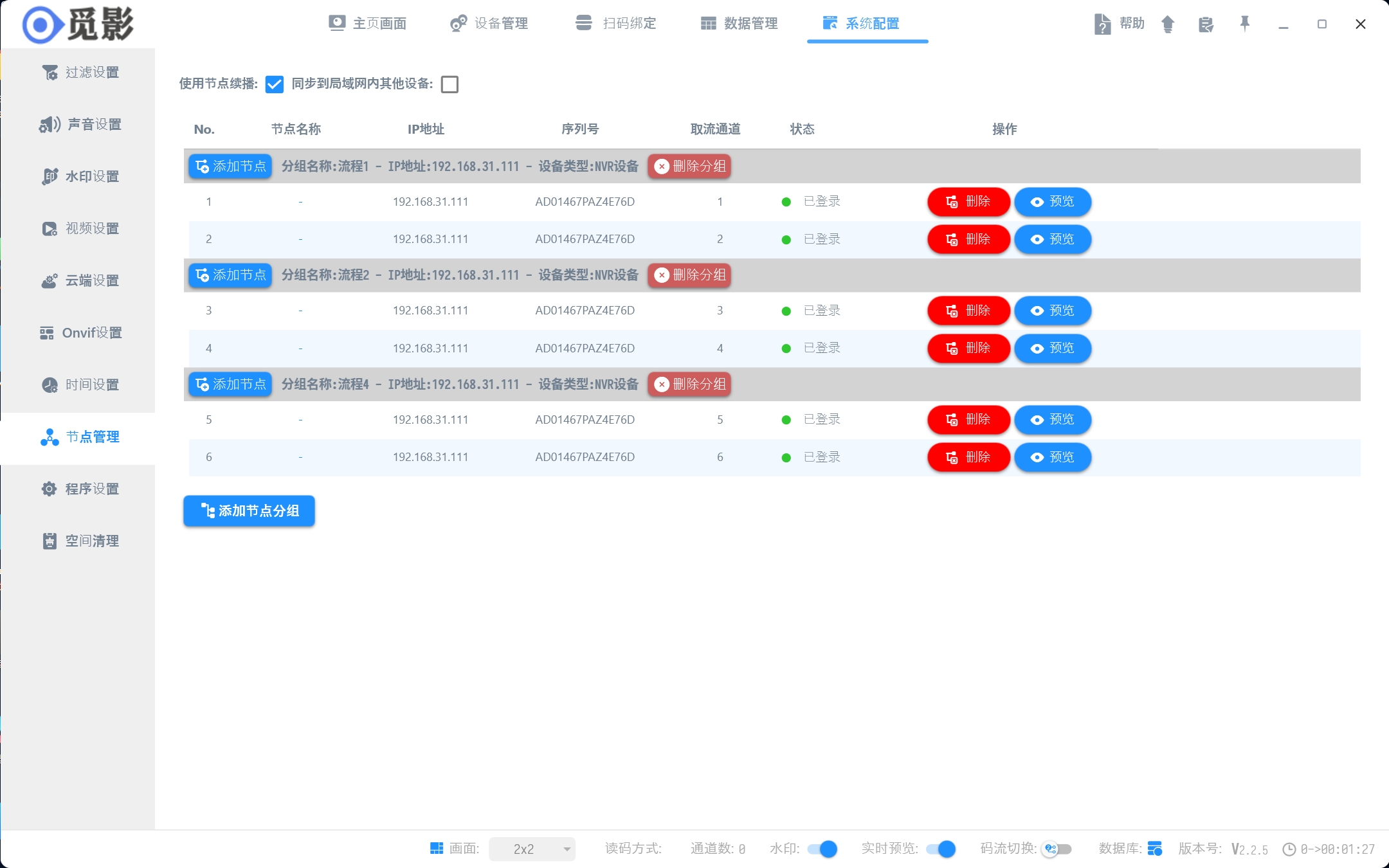The image size is (1389, 868).
Task: Toggle the 水印 switch in status bar
Action: [x=822, y=849]
